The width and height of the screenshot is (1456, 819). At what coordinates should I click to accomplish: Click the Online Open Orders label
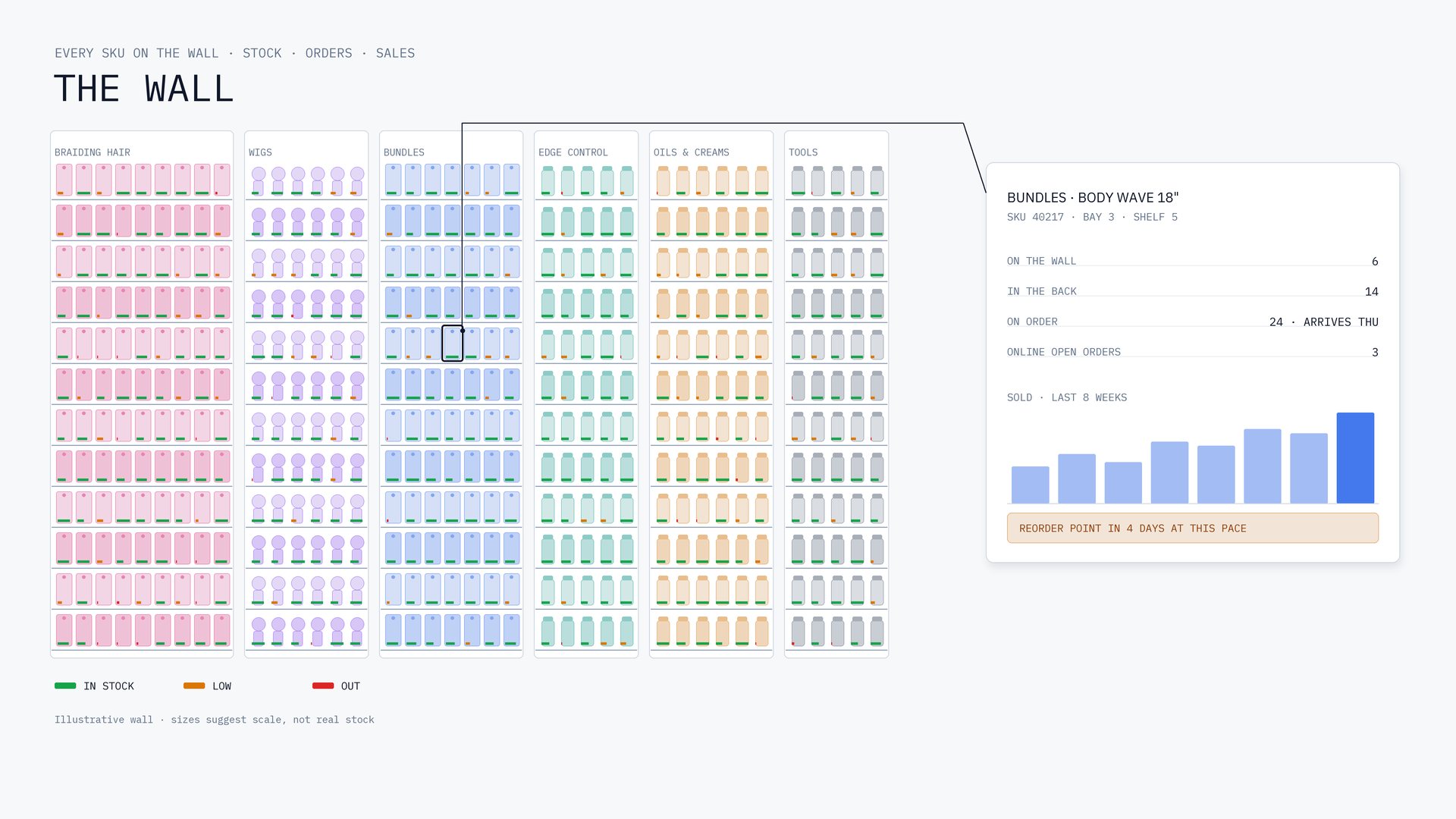[x=1064, y=352]
